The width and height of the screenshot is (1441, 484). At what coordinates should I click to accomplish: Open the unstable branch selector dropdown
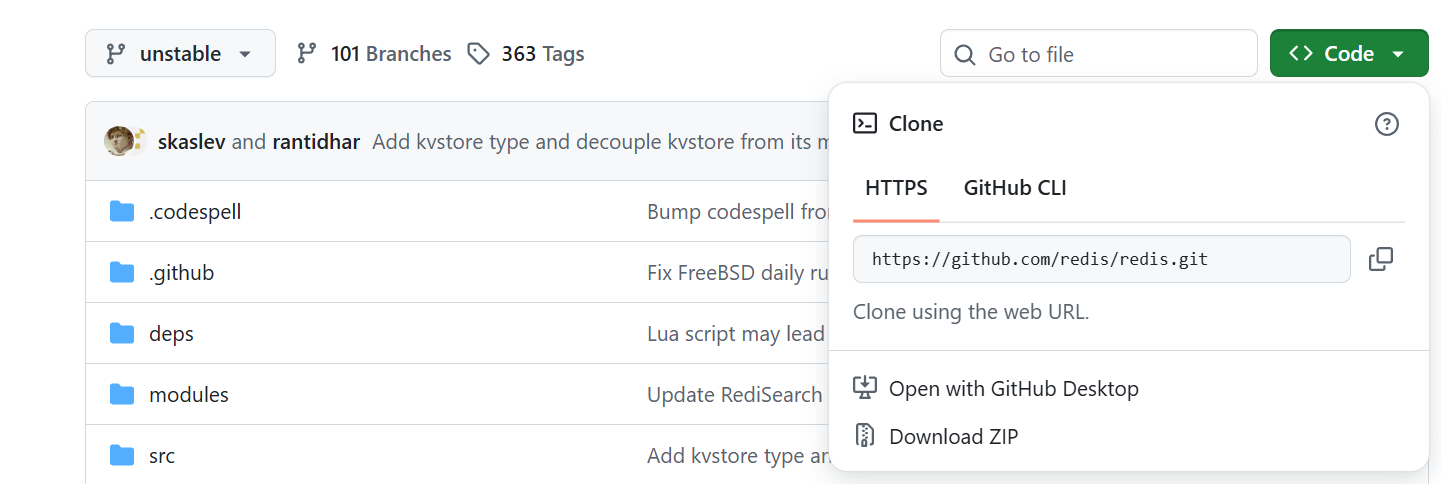click(x=180, y=53)
